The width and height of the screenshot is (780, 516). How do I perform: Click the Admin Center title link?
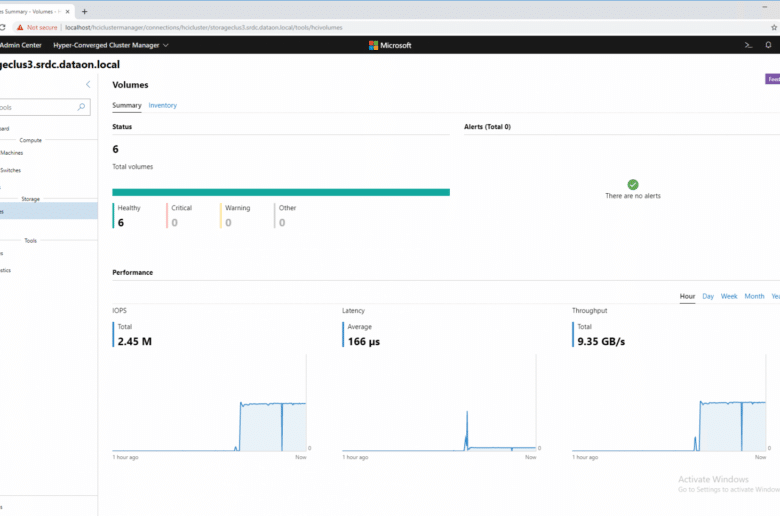pyautogui.click(x=20, y=45)
